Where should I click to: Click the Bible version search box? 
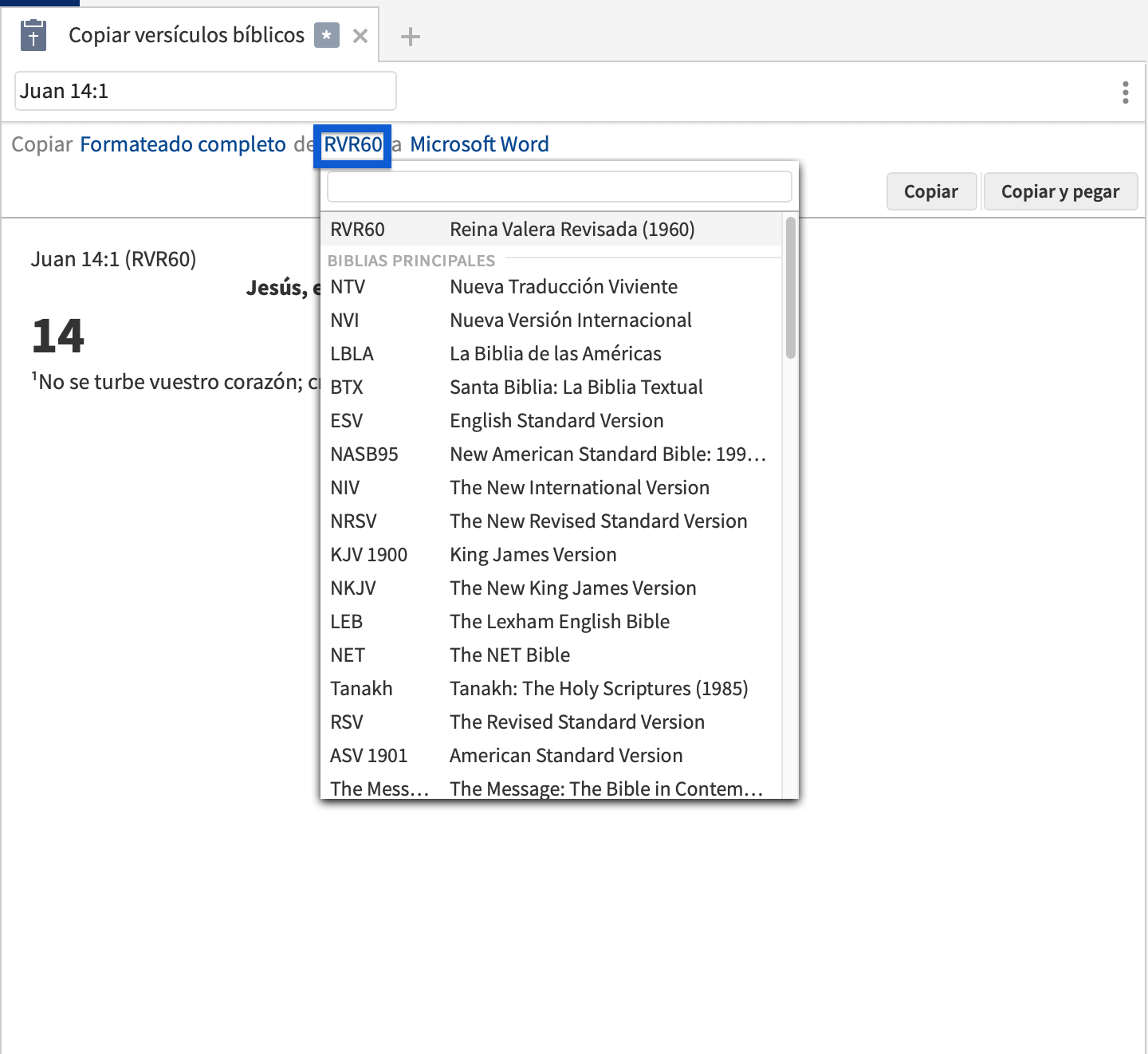pyautogui.click(x=559, y=187)
